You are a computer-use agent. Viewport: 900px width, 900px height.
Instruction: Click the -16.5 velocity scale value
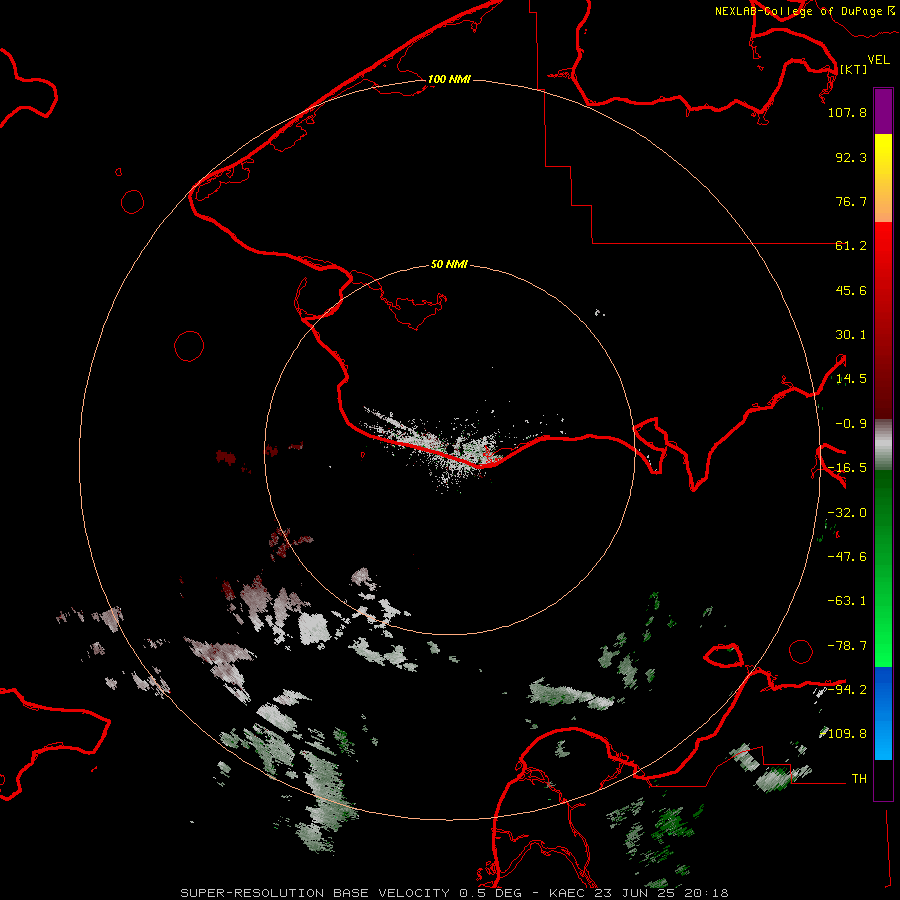(847, 468)
